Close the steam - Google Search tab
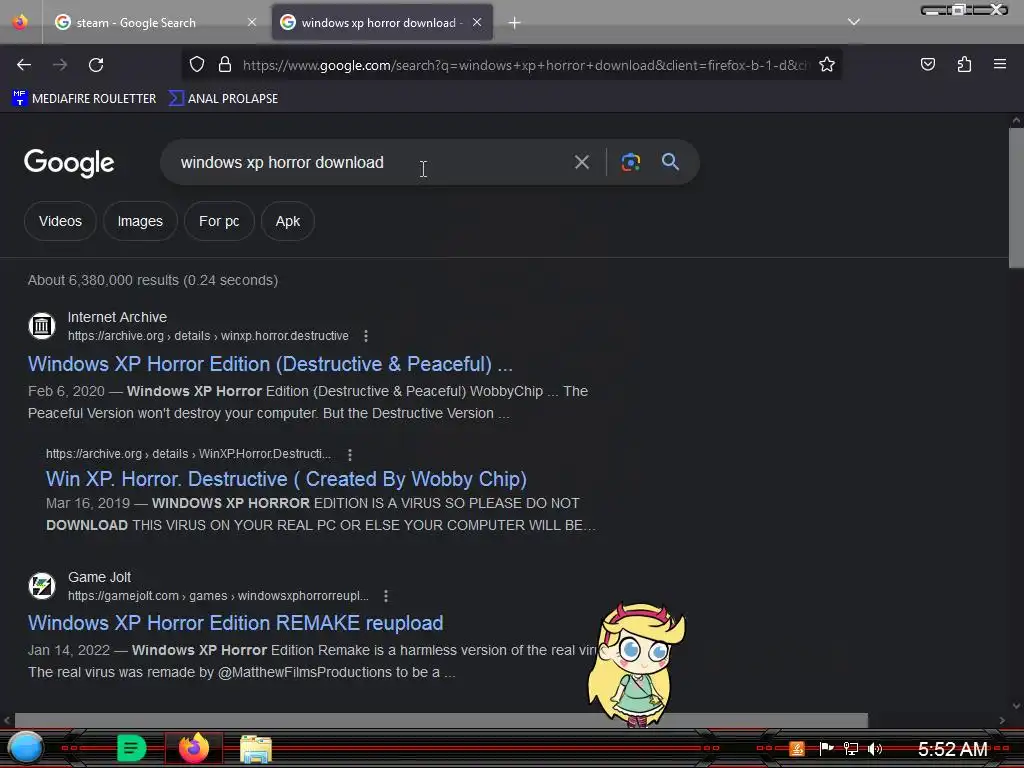Screen dimensions: 1024x768 252,22
